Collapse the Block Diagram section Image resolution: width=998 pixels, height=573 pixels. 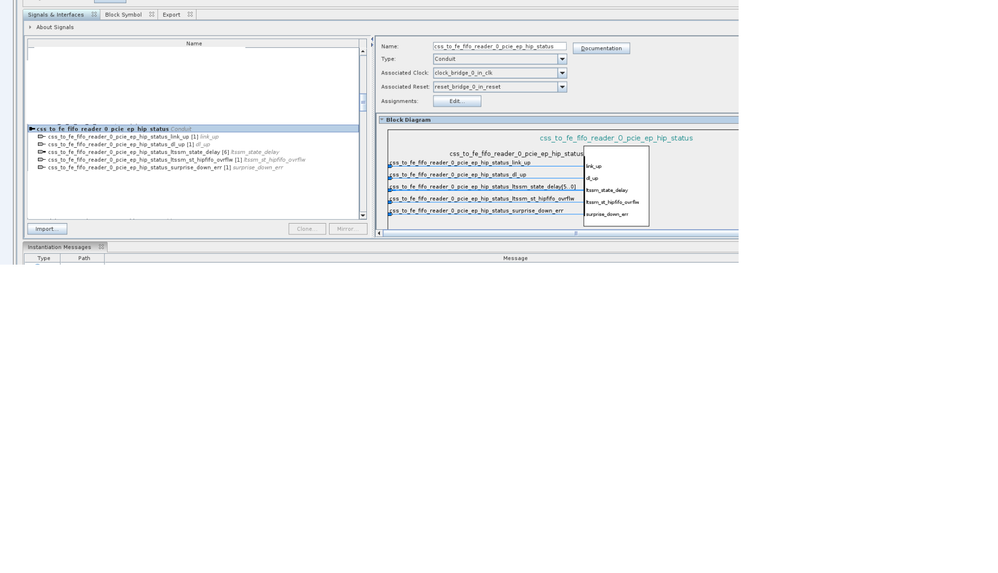coord(382,120)
